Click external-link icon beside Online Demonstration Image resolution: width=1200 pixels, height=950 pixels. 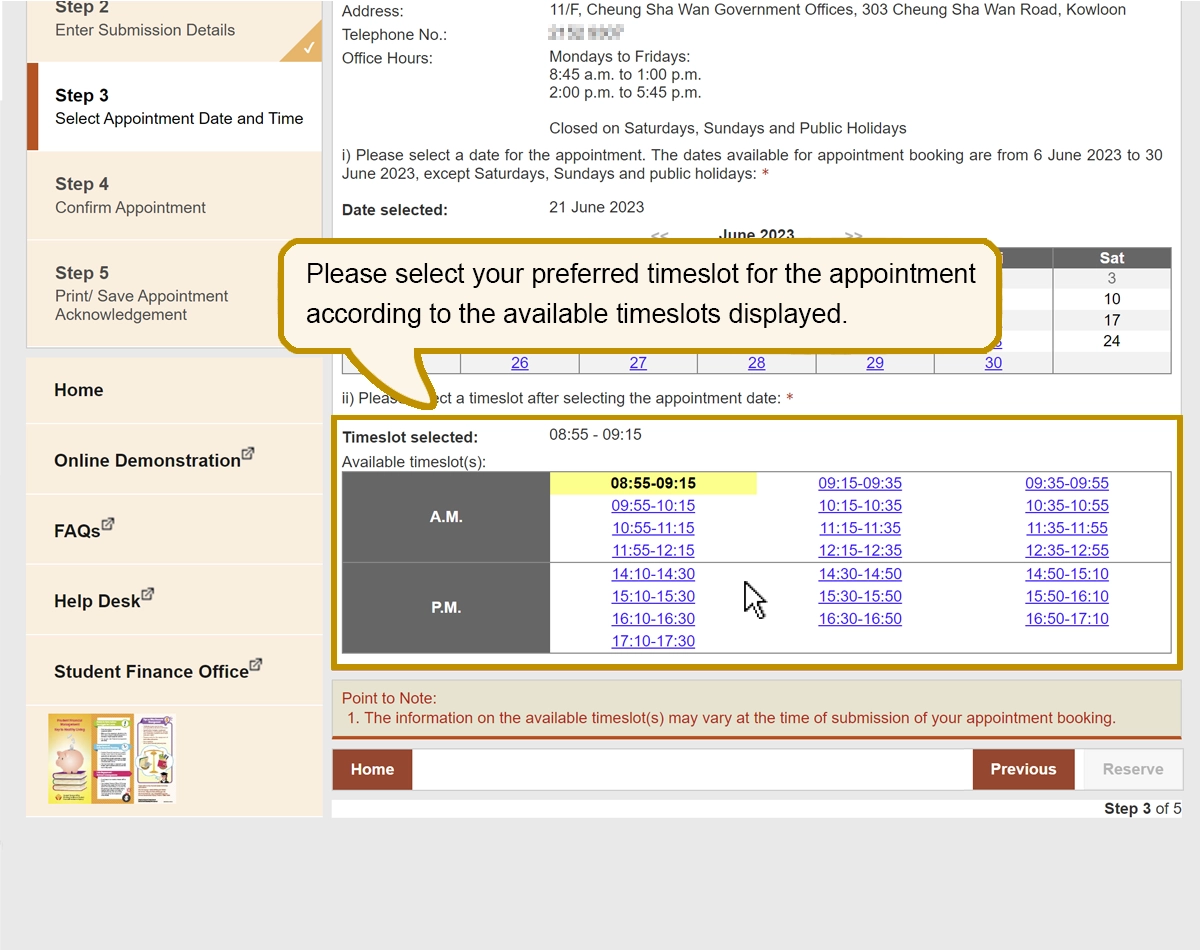[x=248, y=453]
